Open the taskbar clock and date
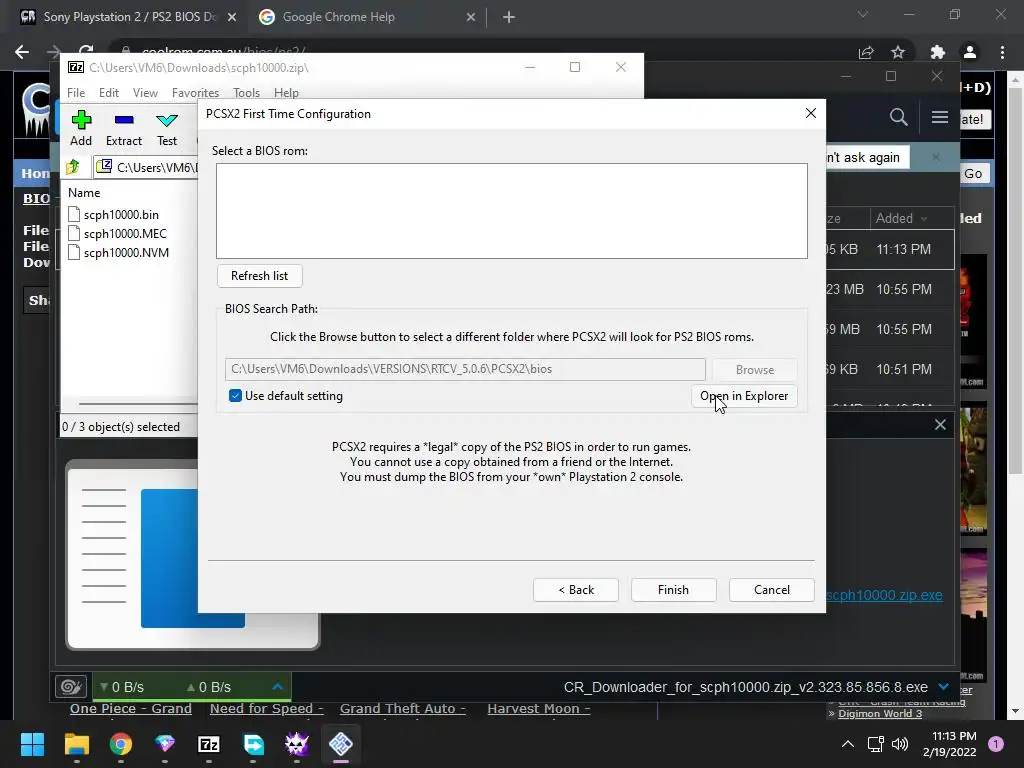 point(950,744)
